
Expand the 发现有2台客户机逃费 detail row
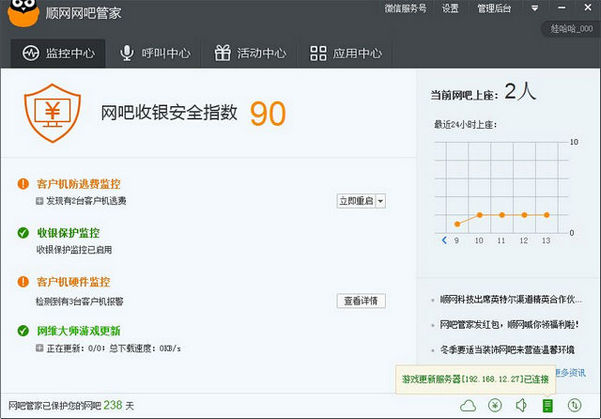pos(39,201)
